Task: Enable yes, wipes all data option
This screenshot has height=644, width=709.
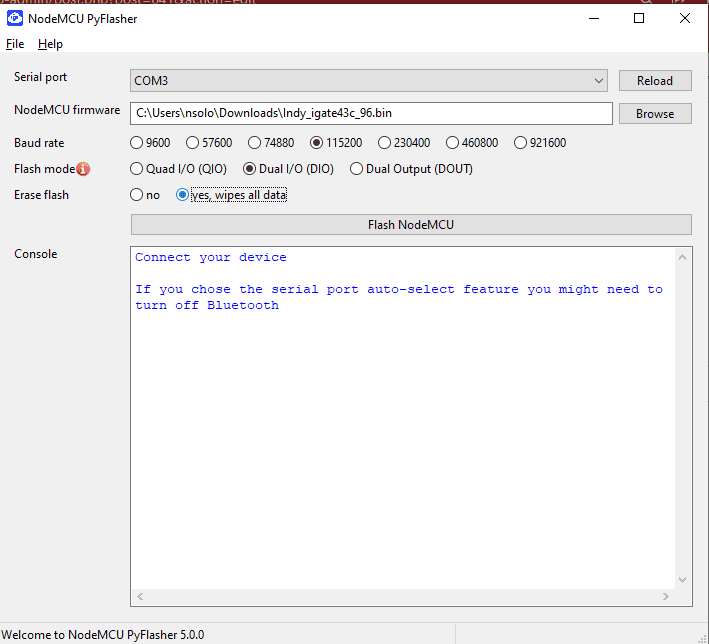Action: 183,195
